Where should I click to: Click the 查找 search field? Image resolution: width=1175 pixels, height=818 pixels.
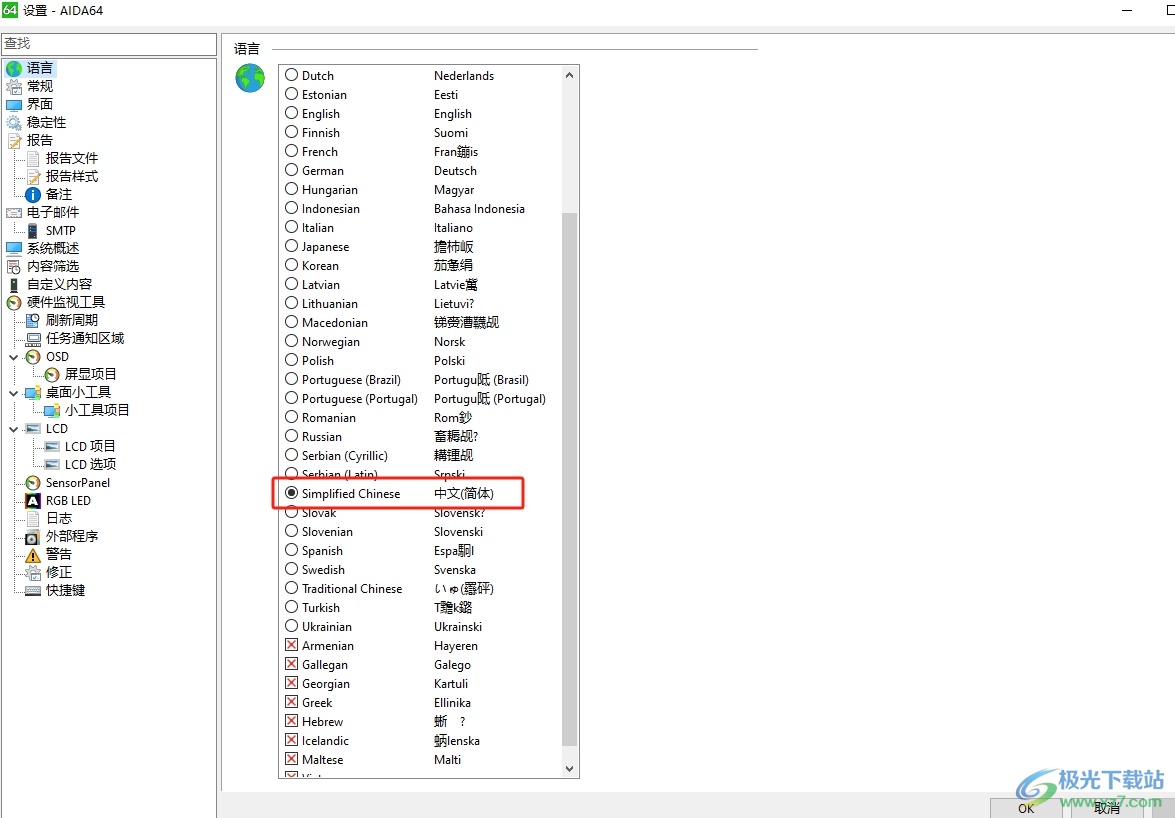click(109, 44)
